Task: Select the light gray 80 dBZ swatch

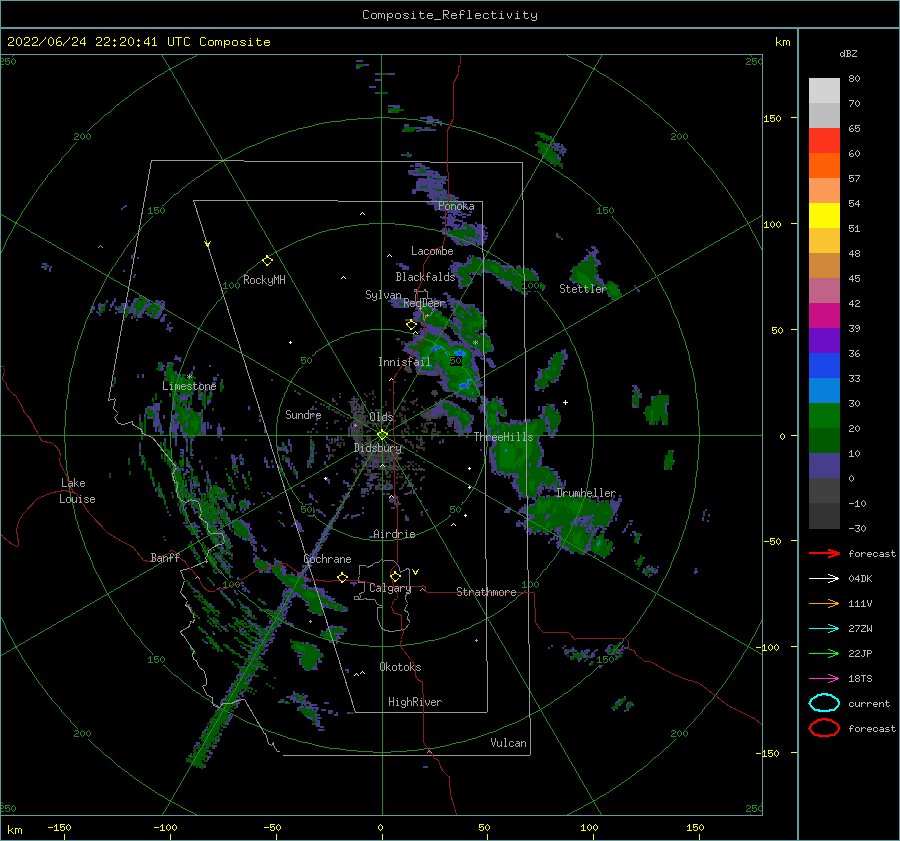Action: tap(824, 90)
